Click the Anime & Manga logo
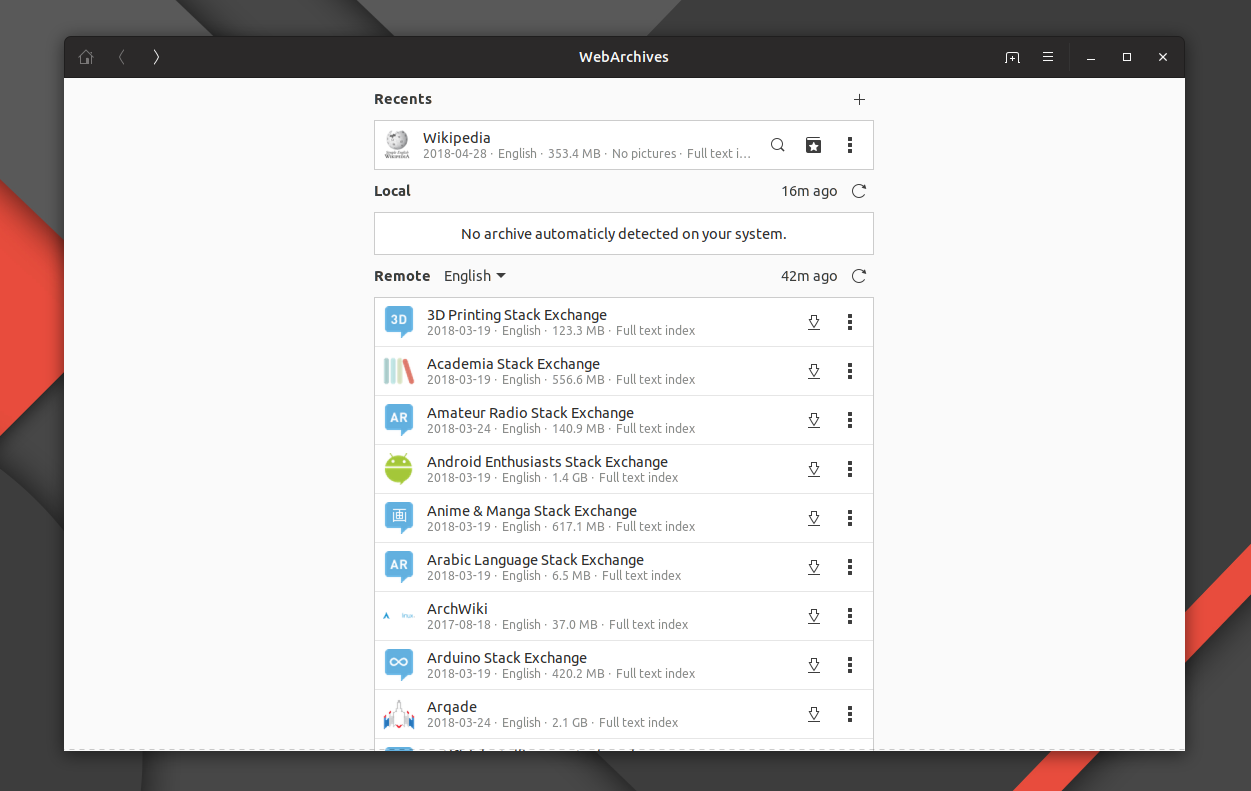Viewport: 1251px width, 791px height. 399,518
